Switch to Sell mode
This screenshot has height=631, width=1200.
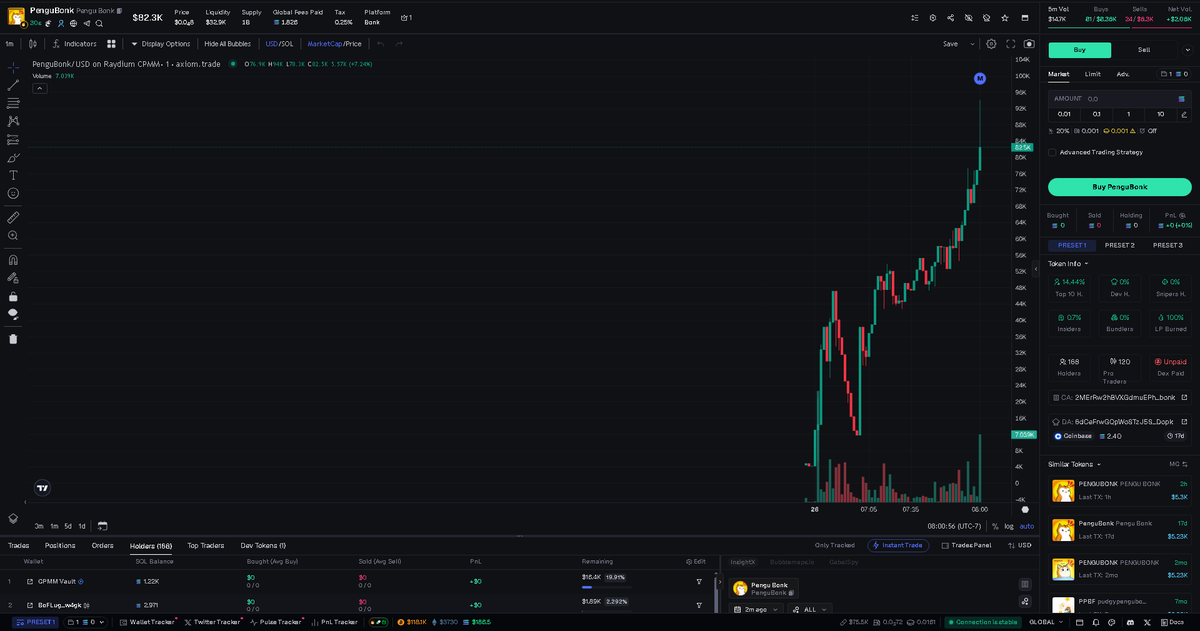pos(1144,50)
